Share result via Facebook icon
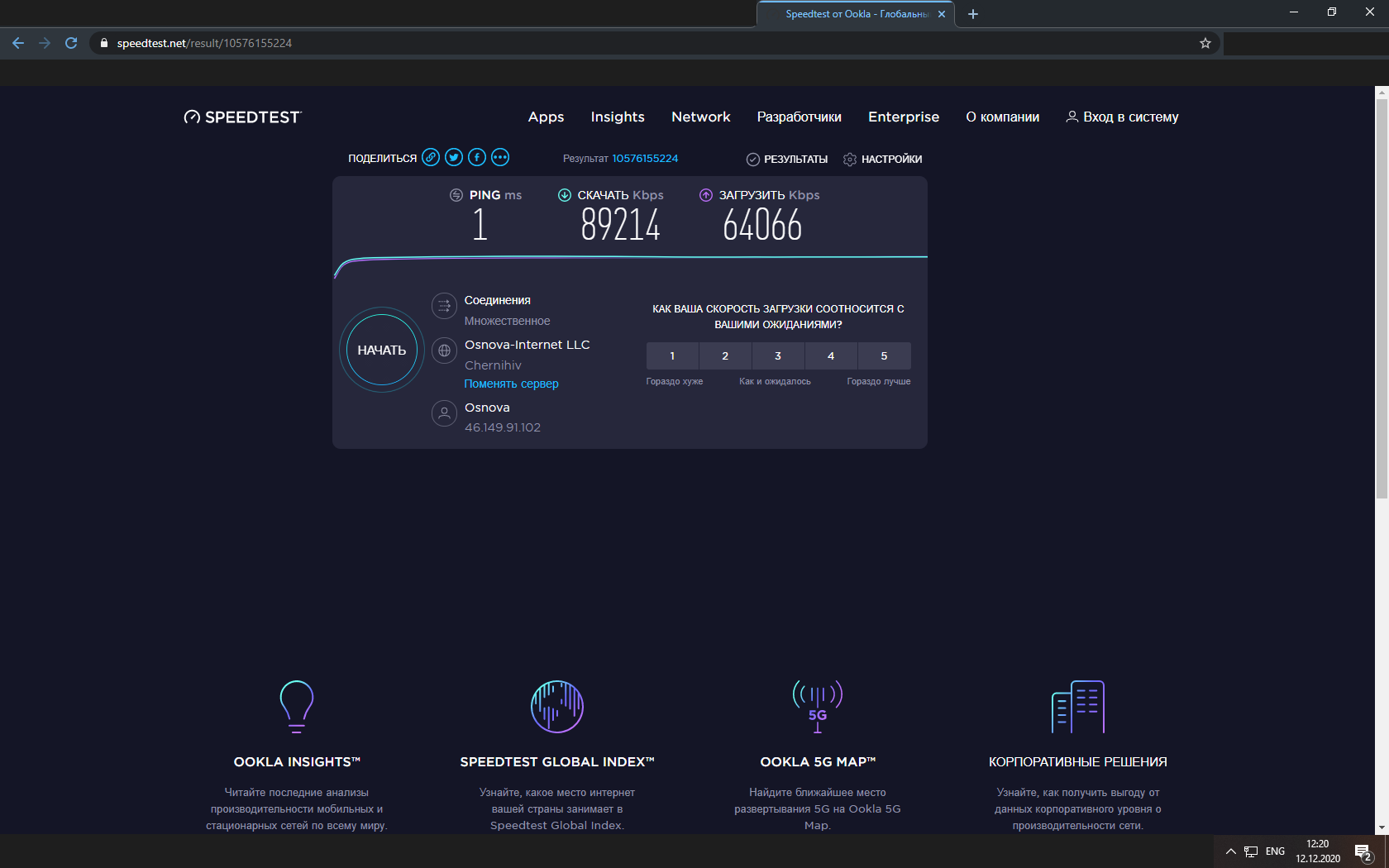Image resolution: width=1389 pixels, height=868 pixels. tap(477, 158)
